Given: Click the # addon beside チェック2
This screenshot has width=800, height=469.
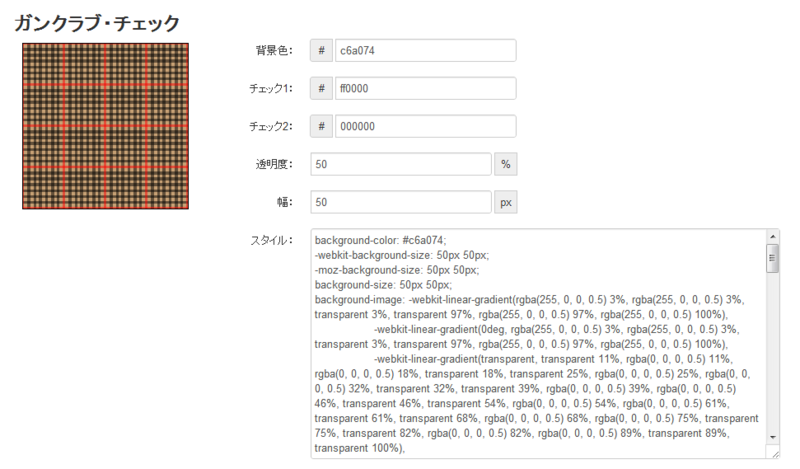Looking at the screenshot, I should 321,126.
